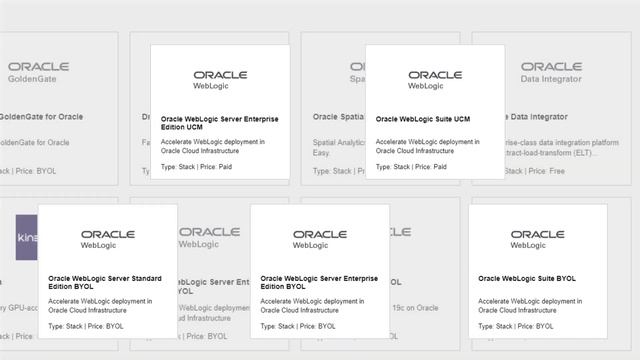Click WebLogic logo on Standard Edition BYOL card
The height and width of the screenshot is (360, 640).
(108, 240)
